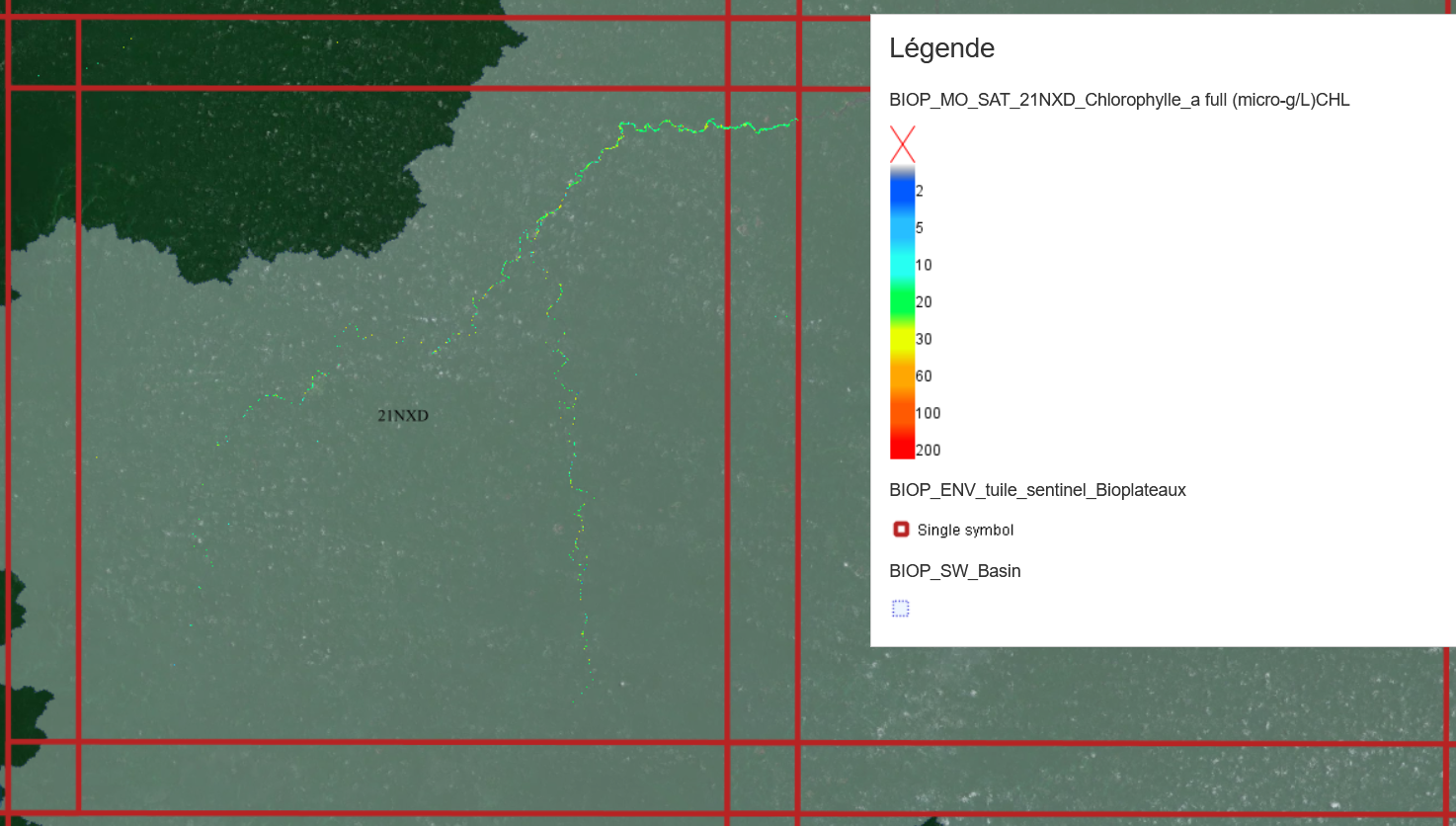Viewport: 1456px width, 826px height.
Task: Select the BIOP_MO_SAT_21NXD_Chlorophylle_a layer name
Action: click(1119, 100)
